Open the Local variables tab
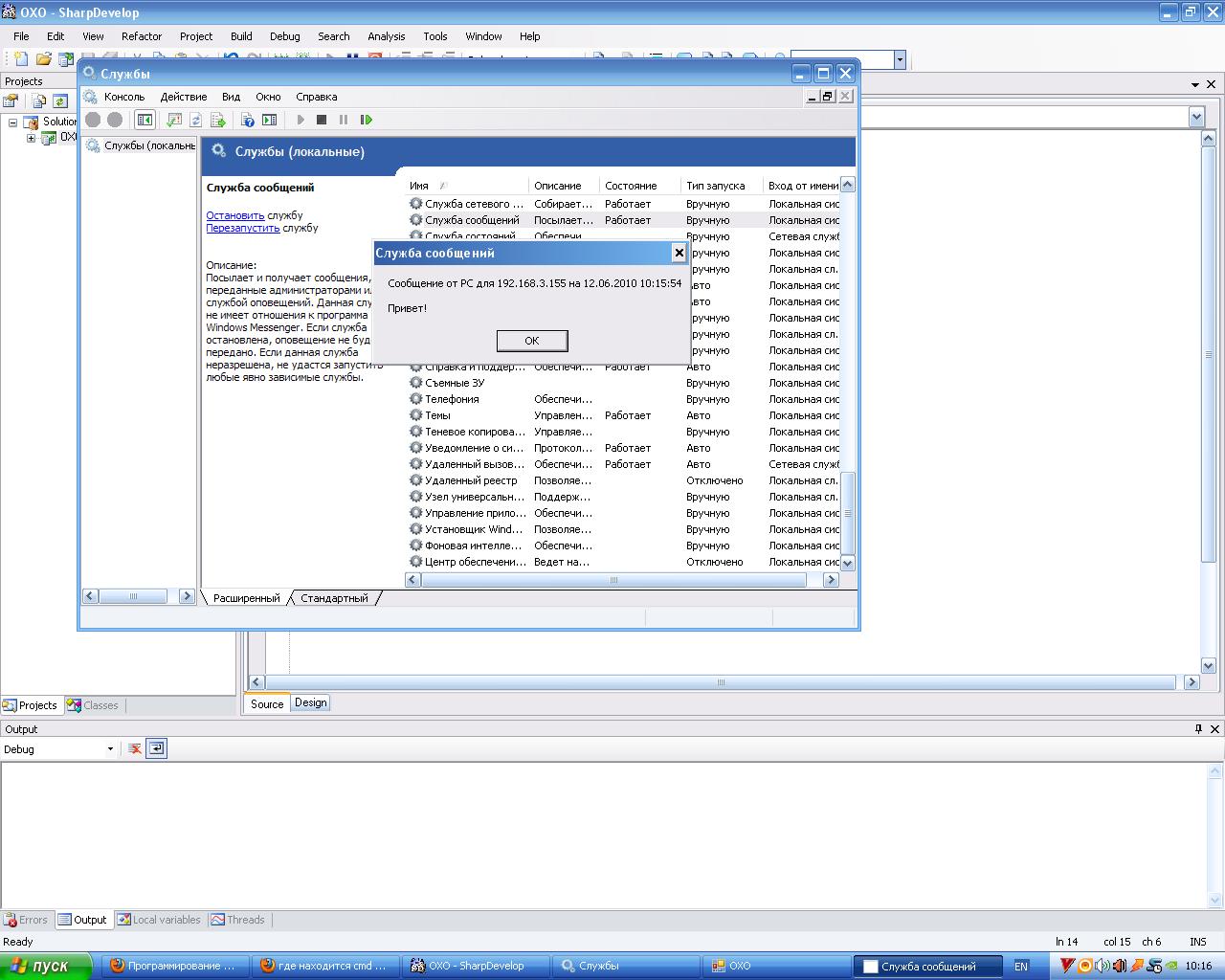 (159, 920)
